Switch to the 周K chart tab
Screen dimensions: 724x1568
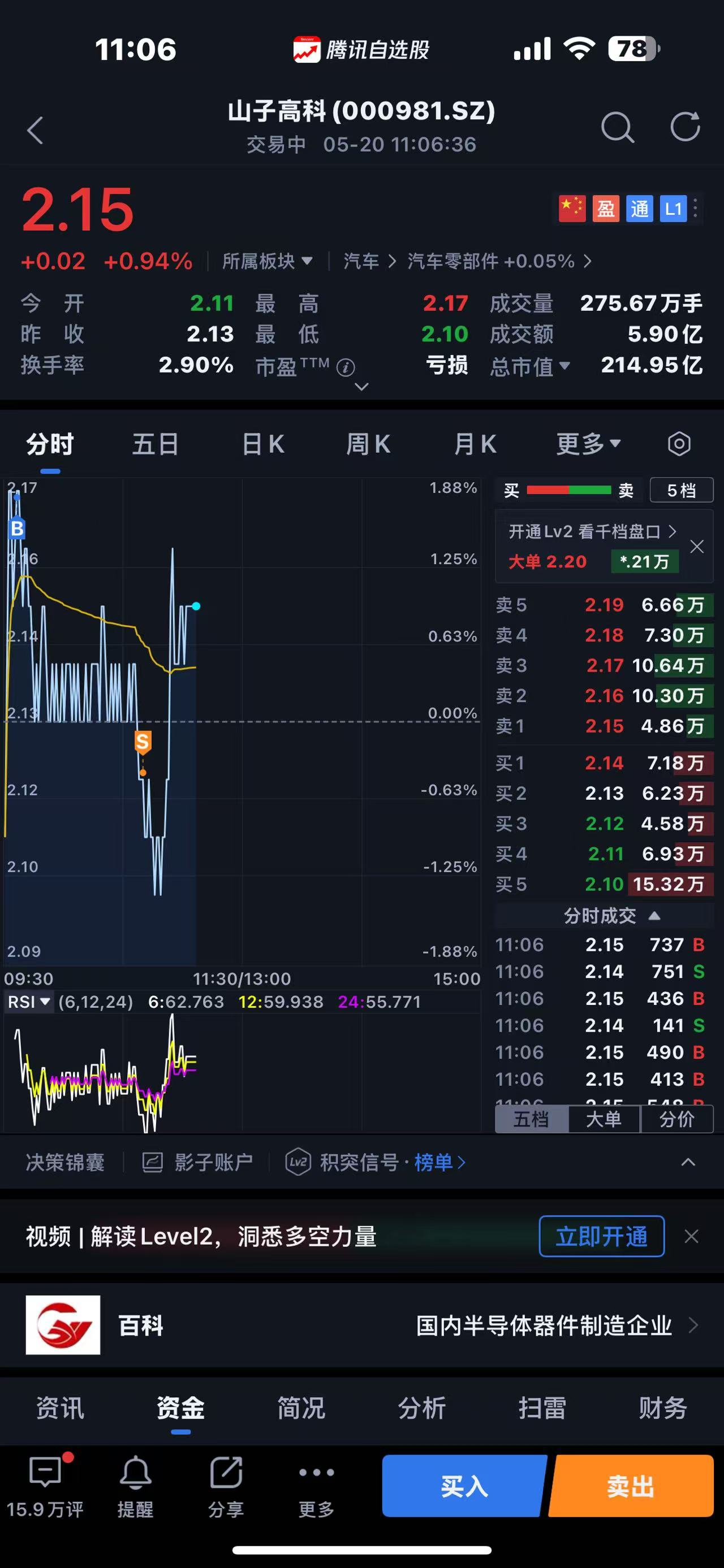(x=368, y=444)
